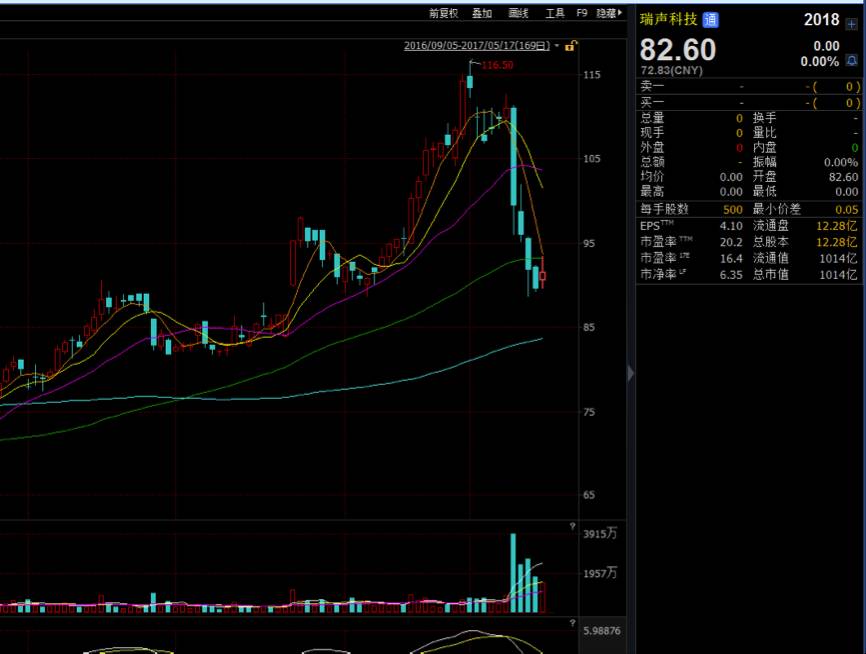
Task: Open the 工具 tools menu
Action: 555,13
